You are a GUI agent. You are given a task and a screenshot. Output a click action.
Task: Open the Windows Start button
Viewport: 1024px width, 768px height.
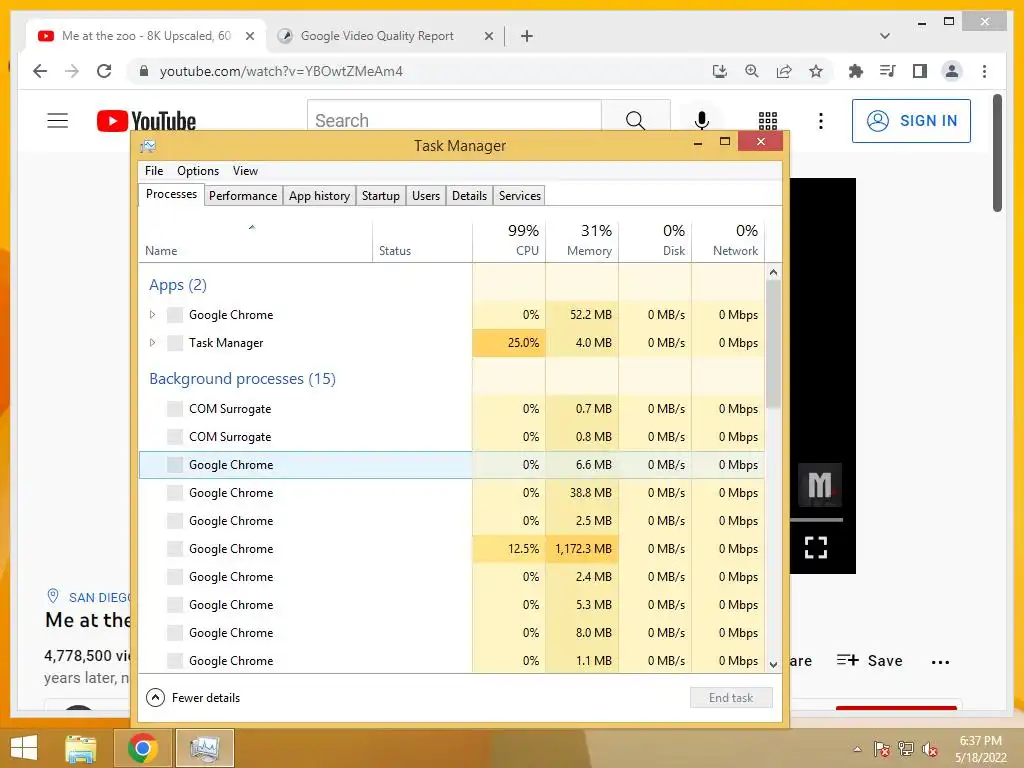(24, 748)
